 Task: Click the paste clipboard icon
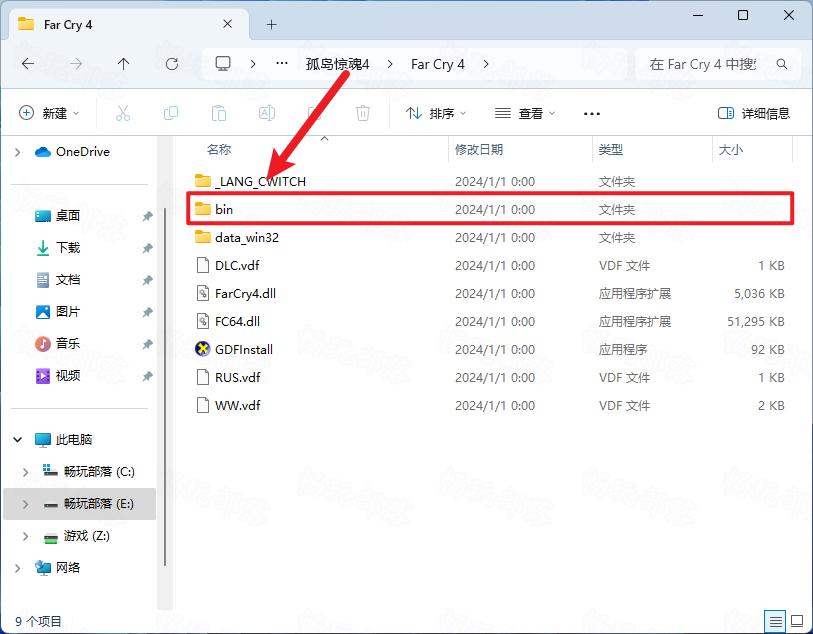tap(219, 113)
